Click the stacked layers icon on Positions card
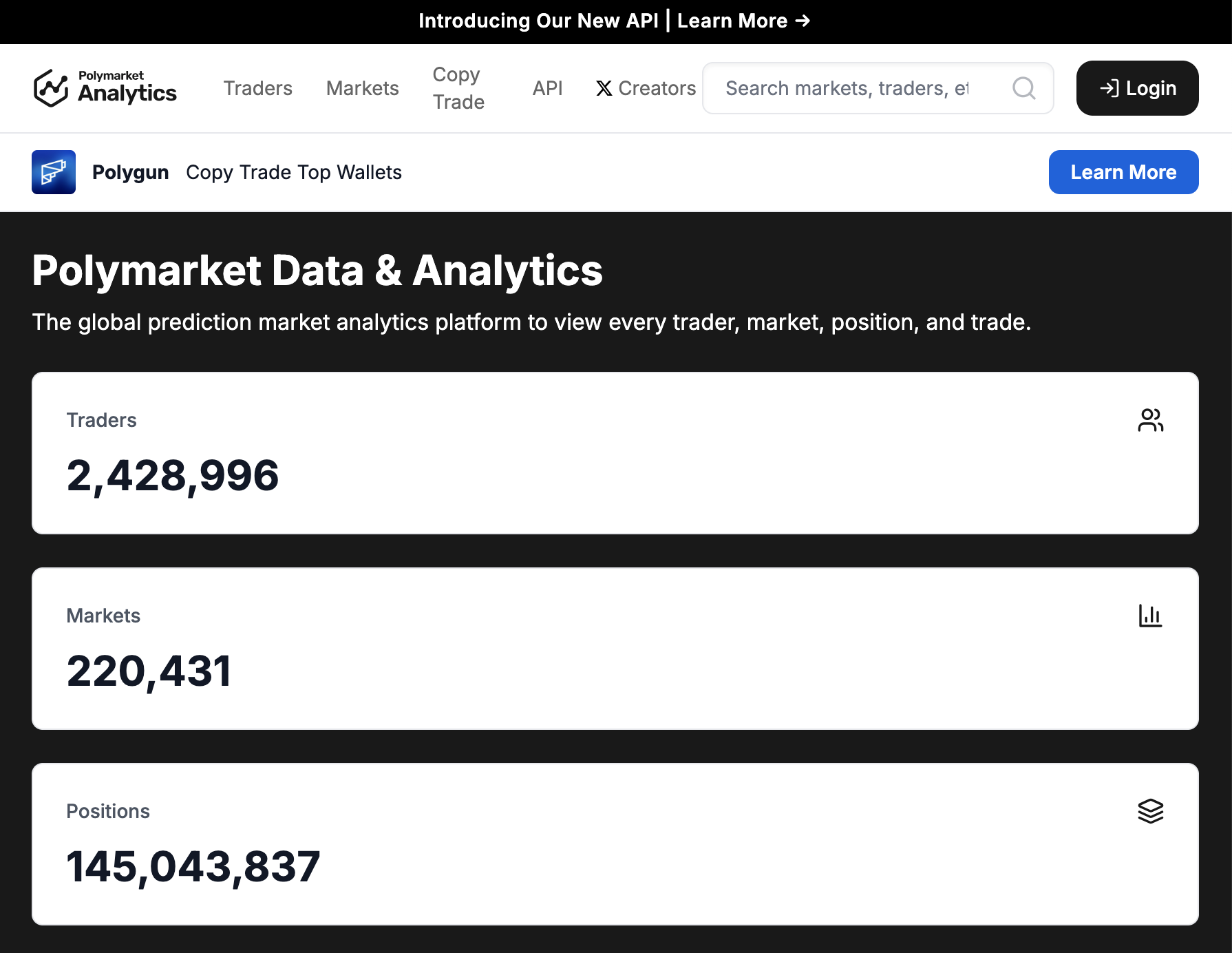1232x953 pixels. [1150, 811]
